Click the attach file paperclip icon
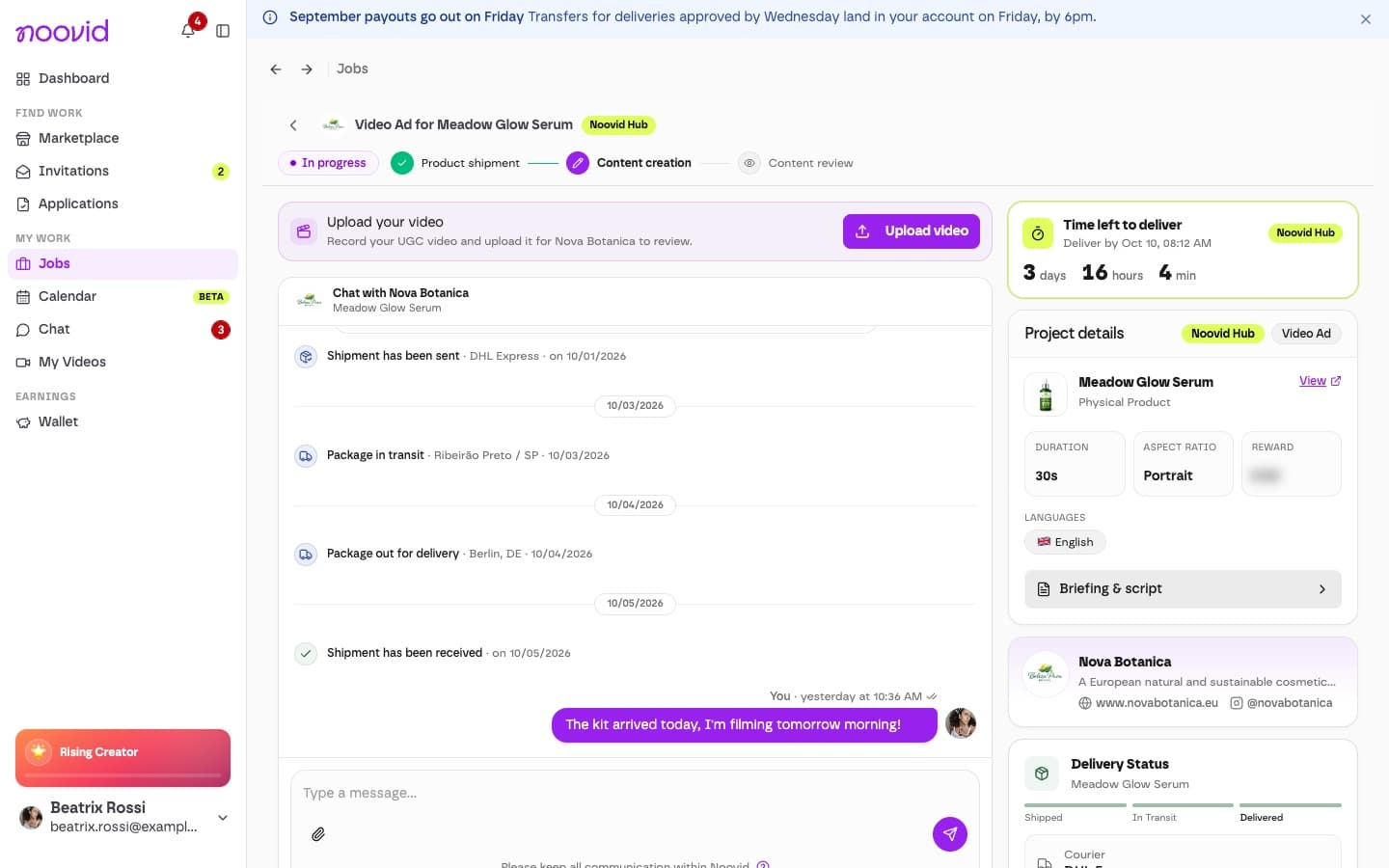Image resolution: width=1389 pixels, height=868 pixels. [318, 834]
